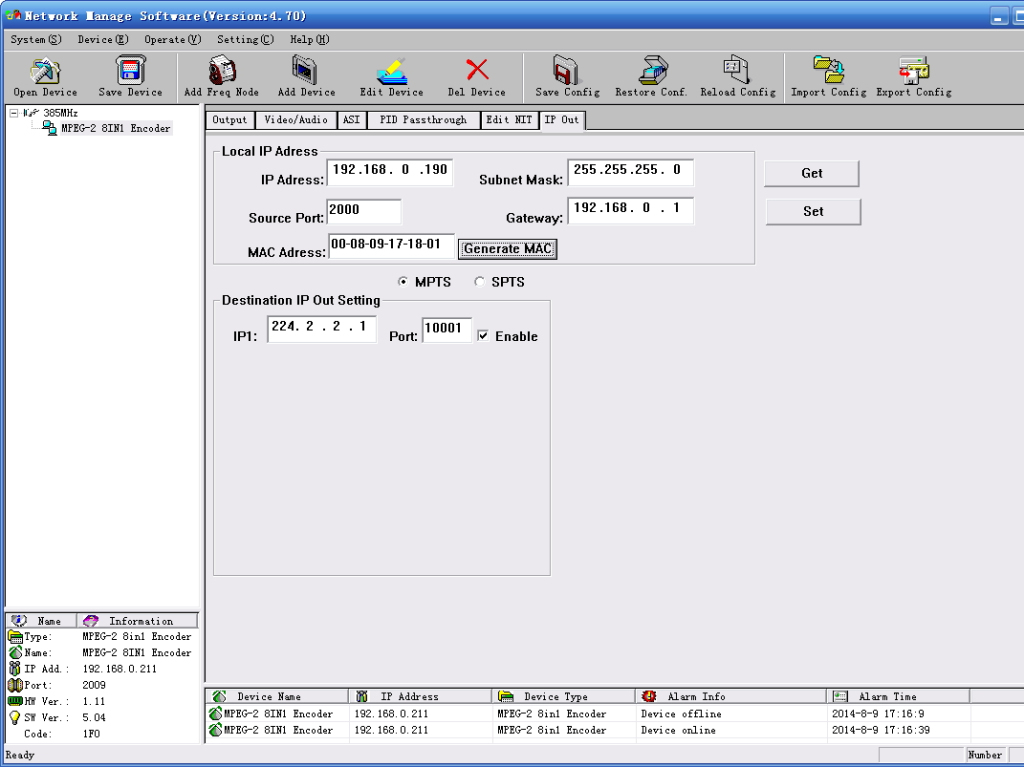Click the Get button
The image size is (1024, 767).
tap(812, 173)
